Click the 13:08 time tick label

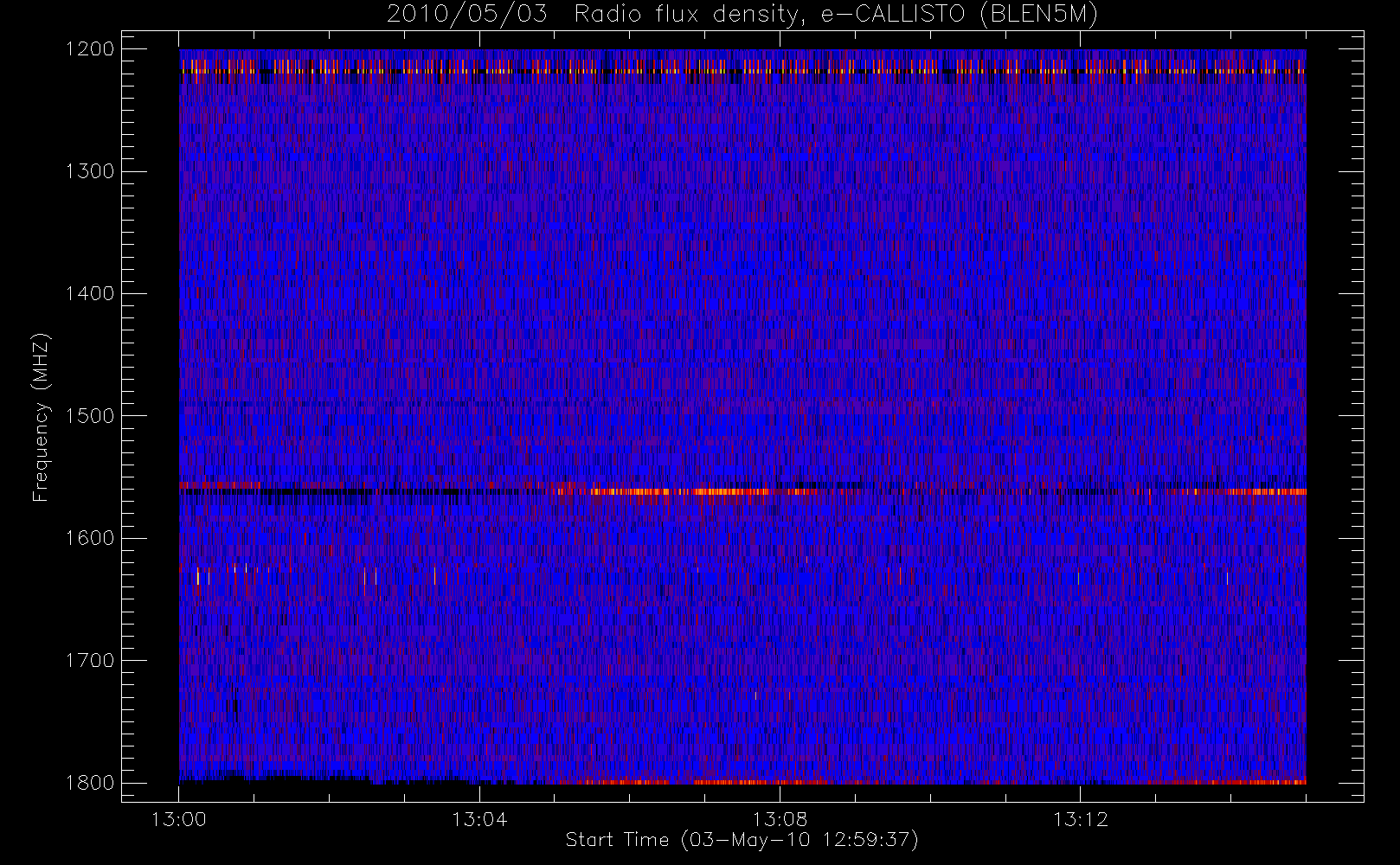pyautogui.click(x=780, y=819)
